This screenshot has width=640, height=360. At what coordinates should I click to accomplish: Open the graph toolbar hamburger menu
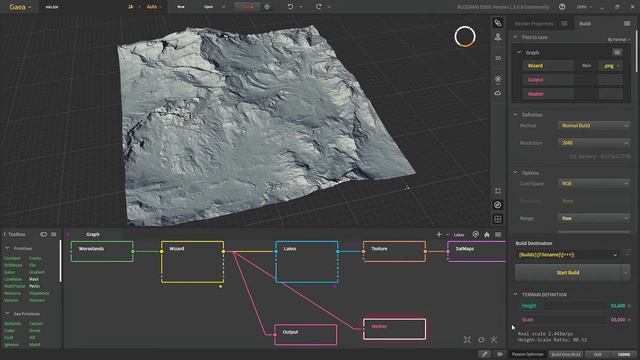(498, 234)
